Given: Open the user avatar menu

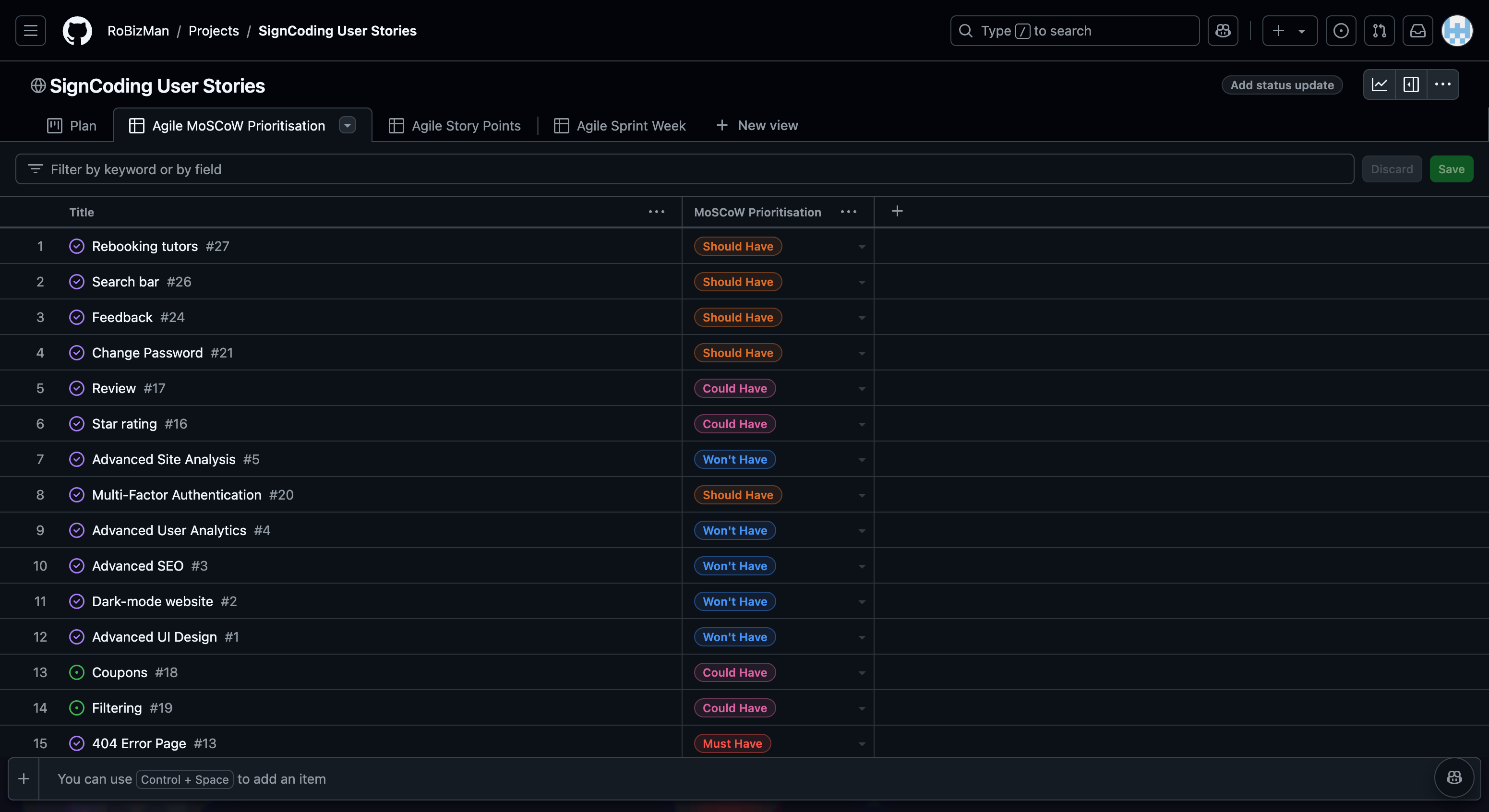Looking at the screenshot, I should [x=1457, y=31].
